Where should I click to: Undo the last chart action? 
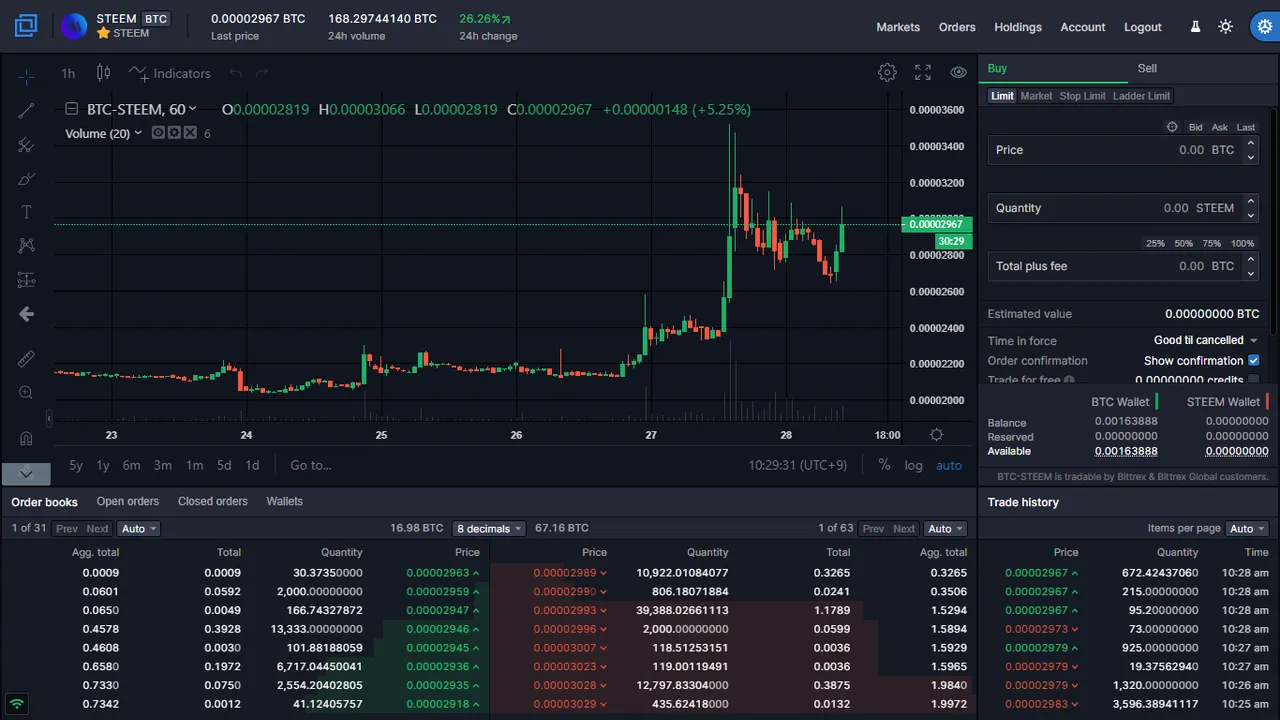click(236, 73)
